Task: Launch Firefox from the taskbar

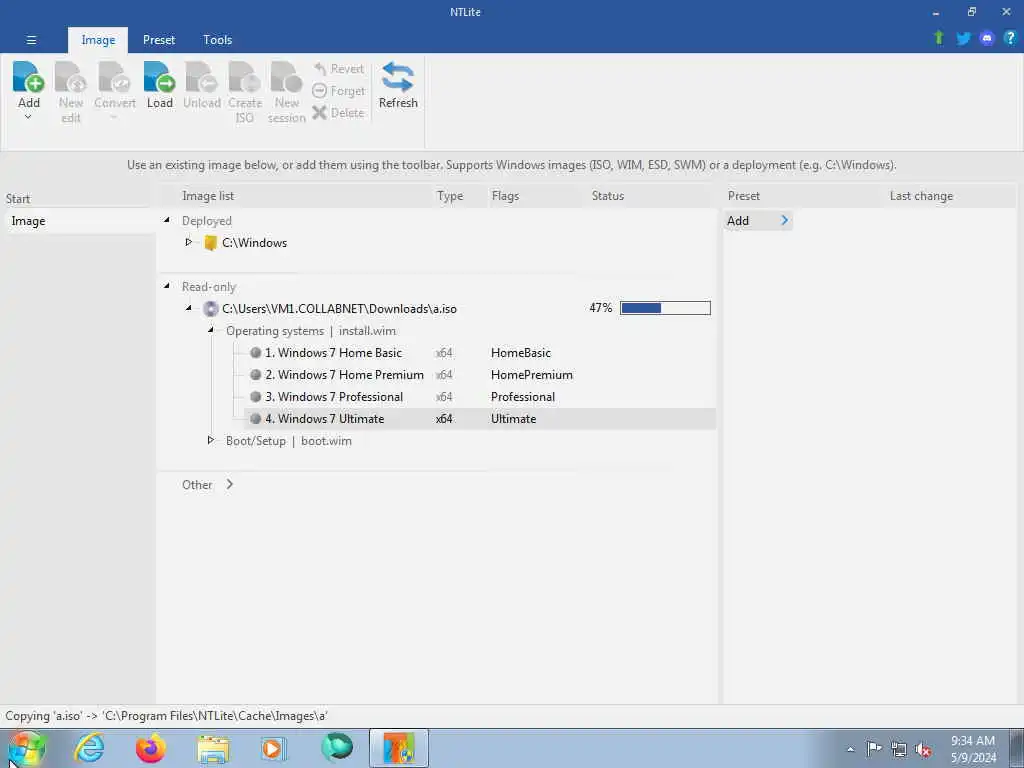Action: point(151,748)
